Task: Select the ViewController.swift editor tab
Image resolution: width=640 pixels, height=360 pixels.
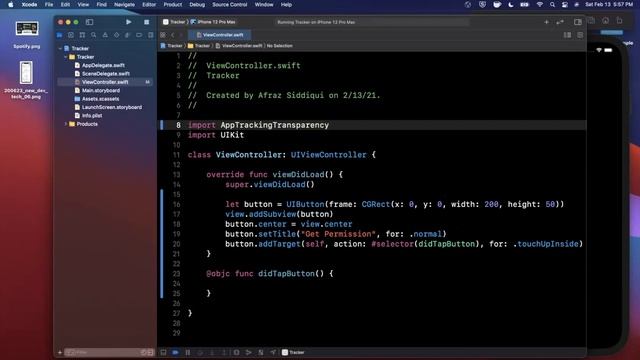Action: click(220, 35)
